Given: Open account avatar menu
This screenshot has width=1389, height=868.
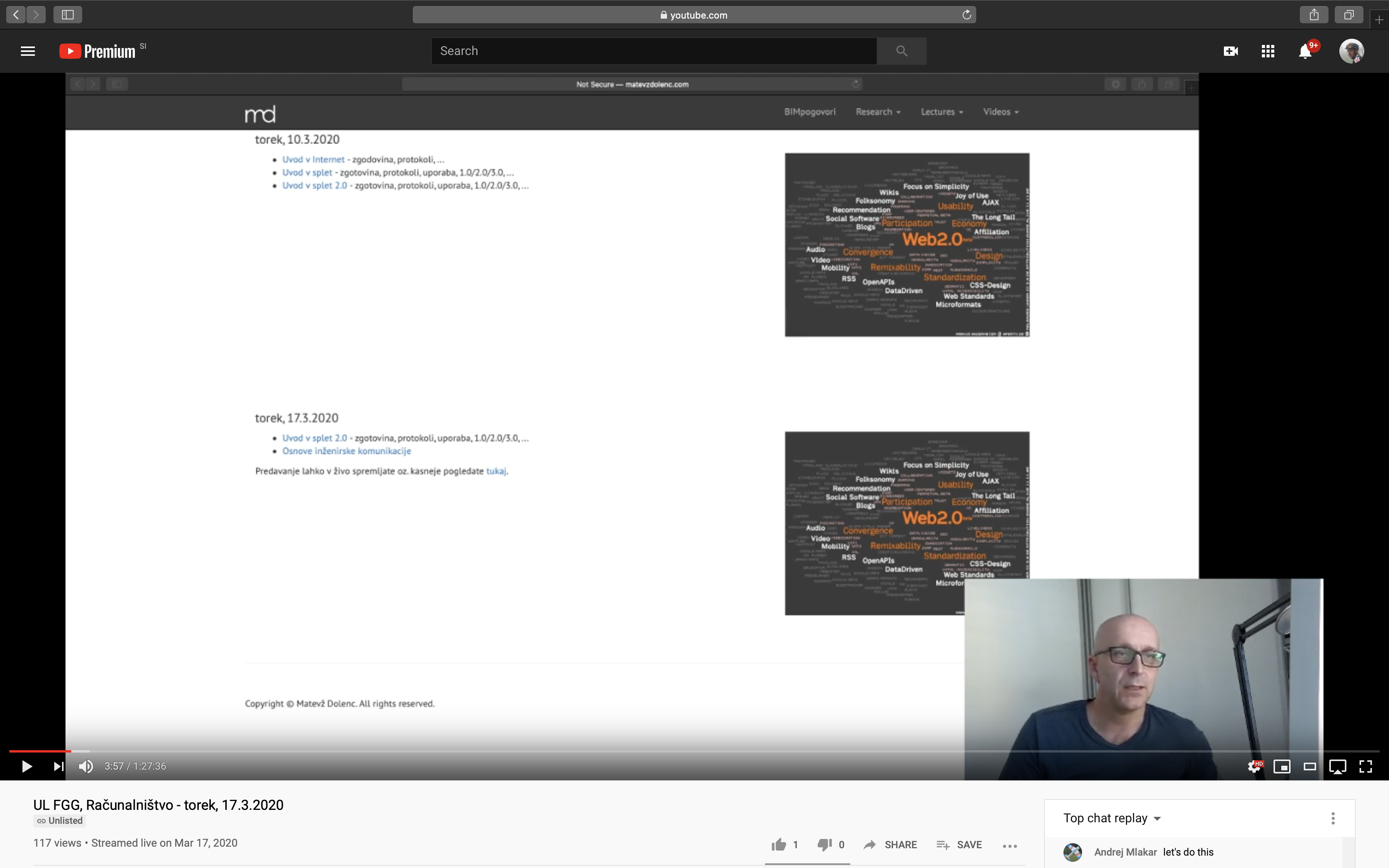Looking at the screenshot, I should click(1352, 51).
